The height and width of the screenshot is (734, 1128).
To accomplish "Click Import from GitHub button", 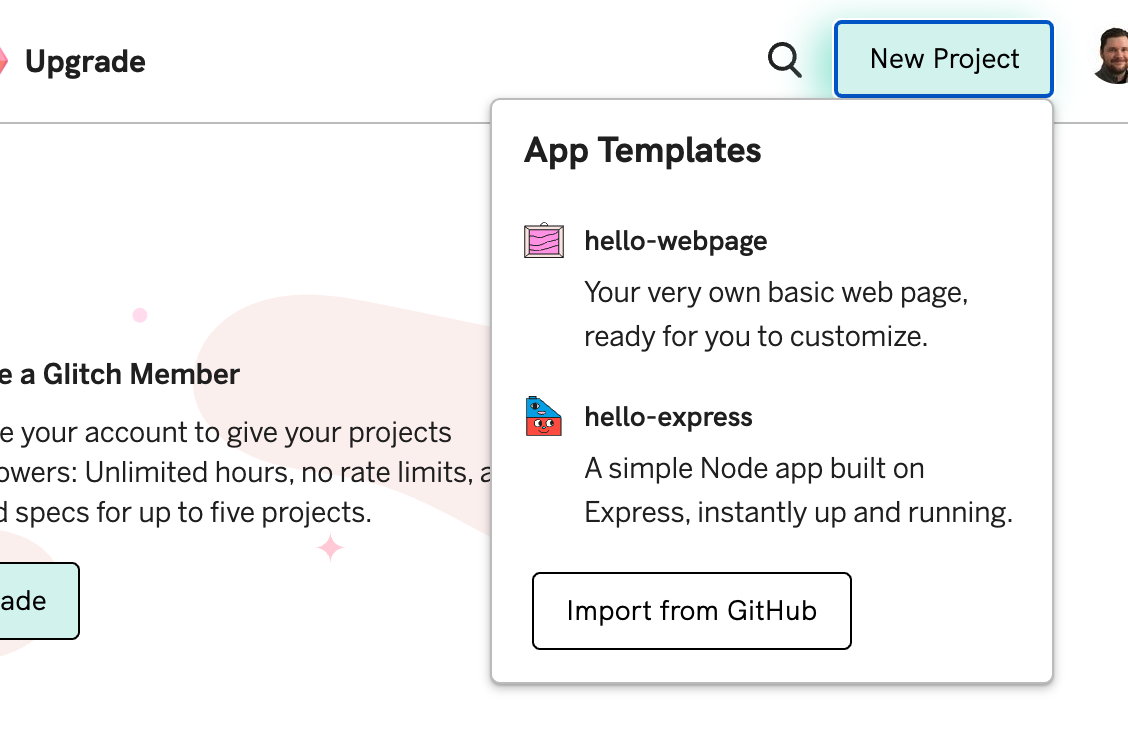I will click(x=691, y=611).
